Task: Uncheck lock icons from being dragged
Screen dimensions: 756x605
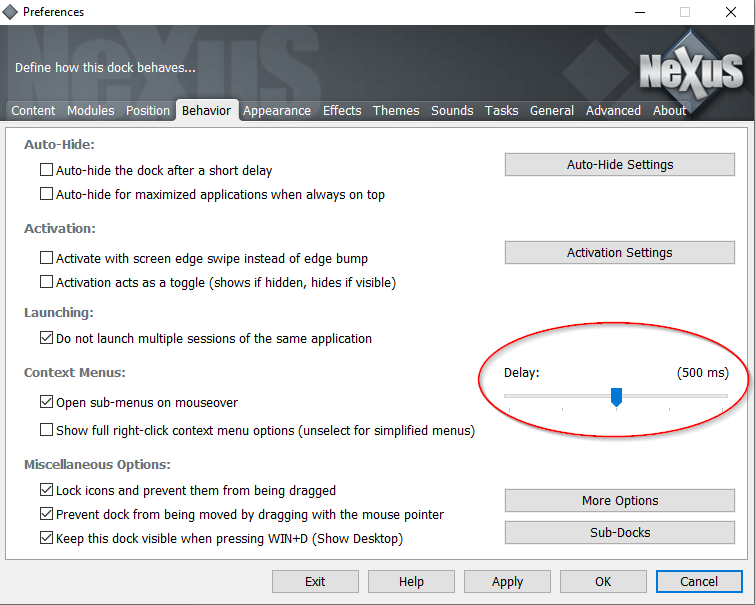Action: point(46,491)
